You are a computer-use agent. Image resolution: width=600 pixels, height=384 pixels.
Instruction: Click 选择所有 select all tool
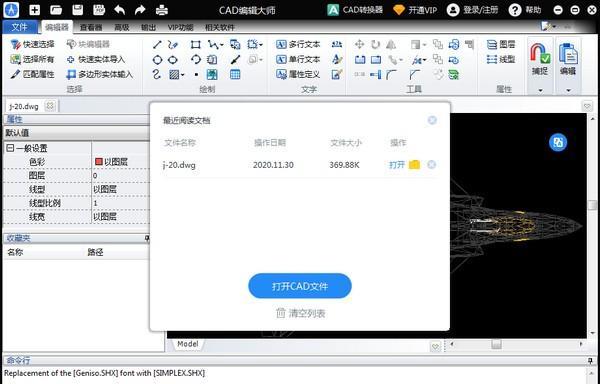click(33, 60)
